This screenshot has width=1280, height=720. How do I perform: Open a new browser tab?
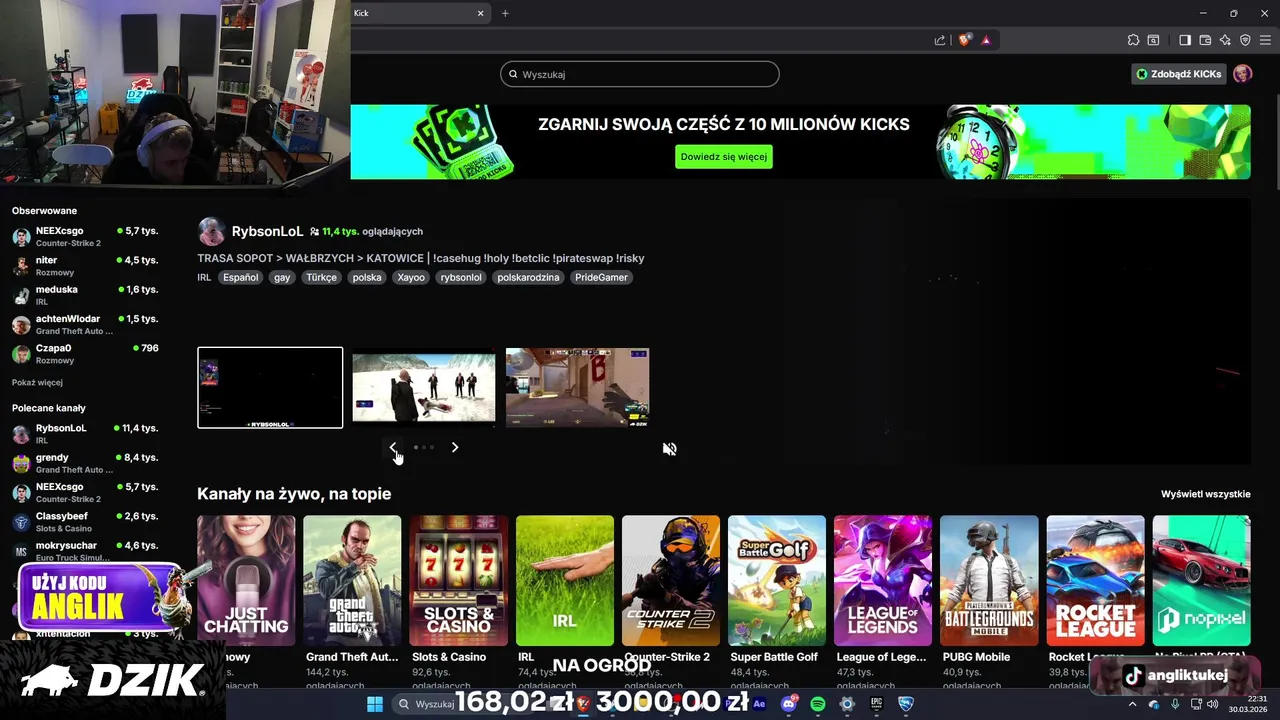tap(505, 13)
